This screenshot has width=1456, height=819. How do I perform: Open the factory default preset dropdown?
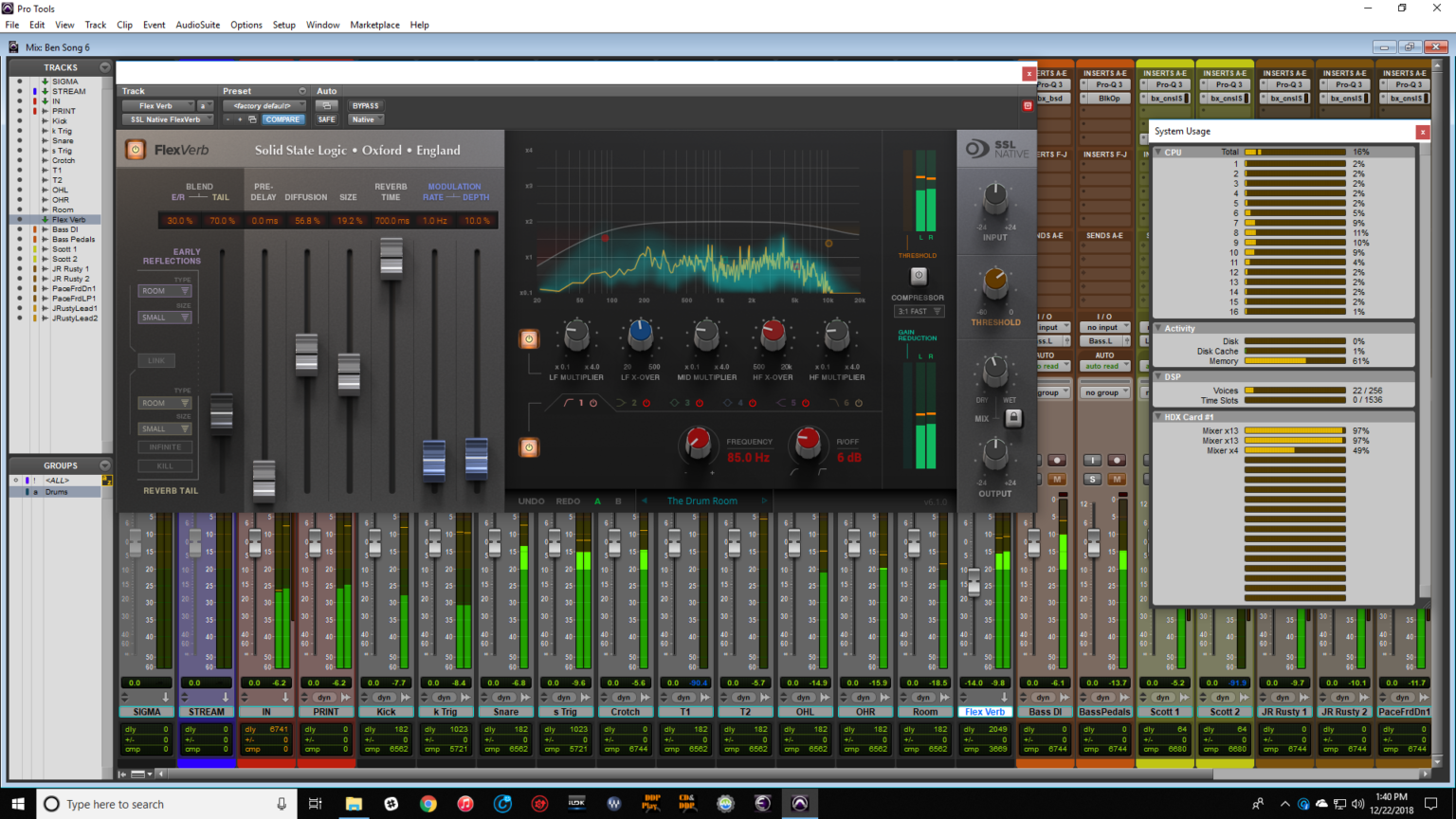[264, 105]
